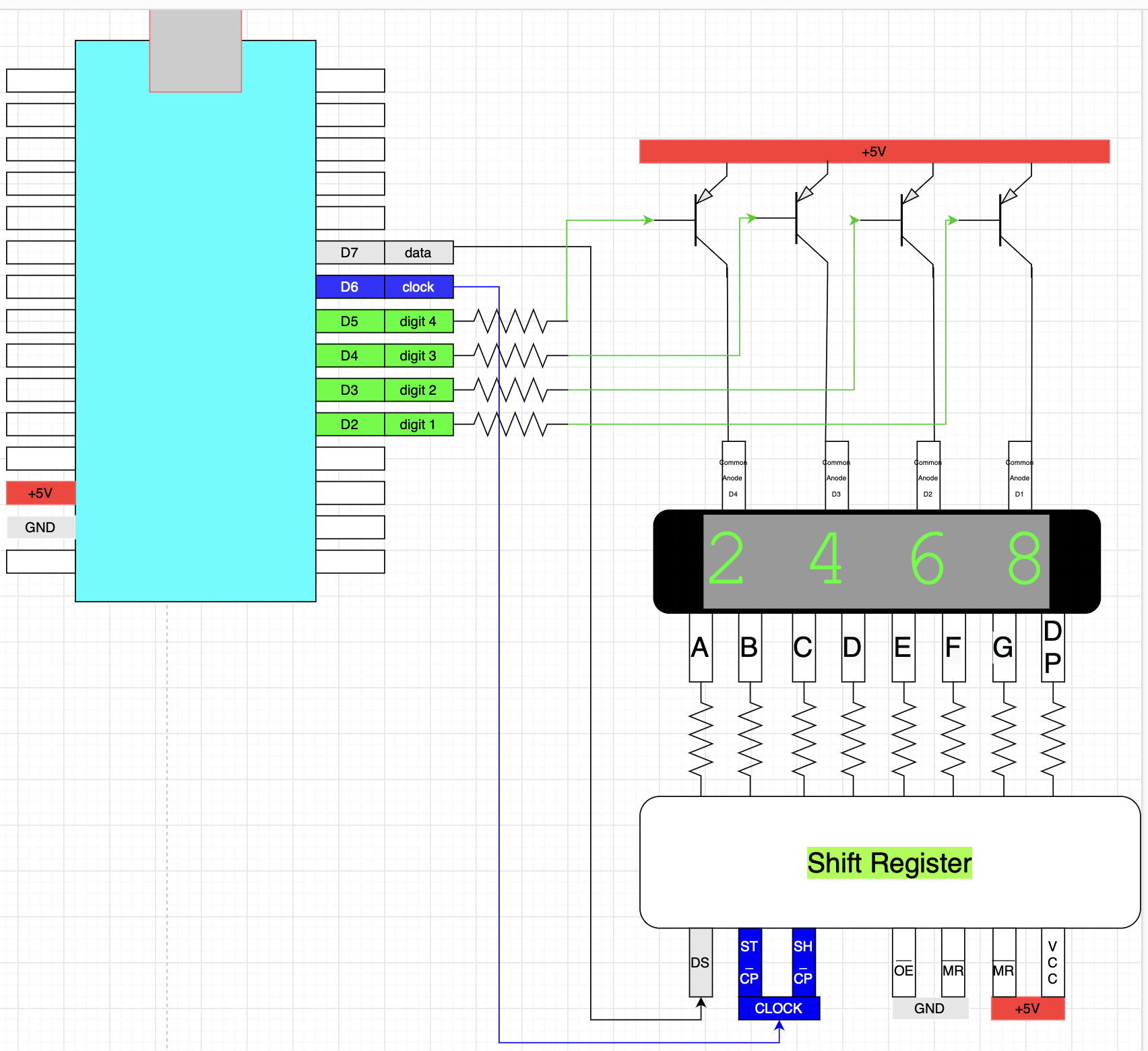
Task: Click the digit 3 label
Action: (419, 356)
